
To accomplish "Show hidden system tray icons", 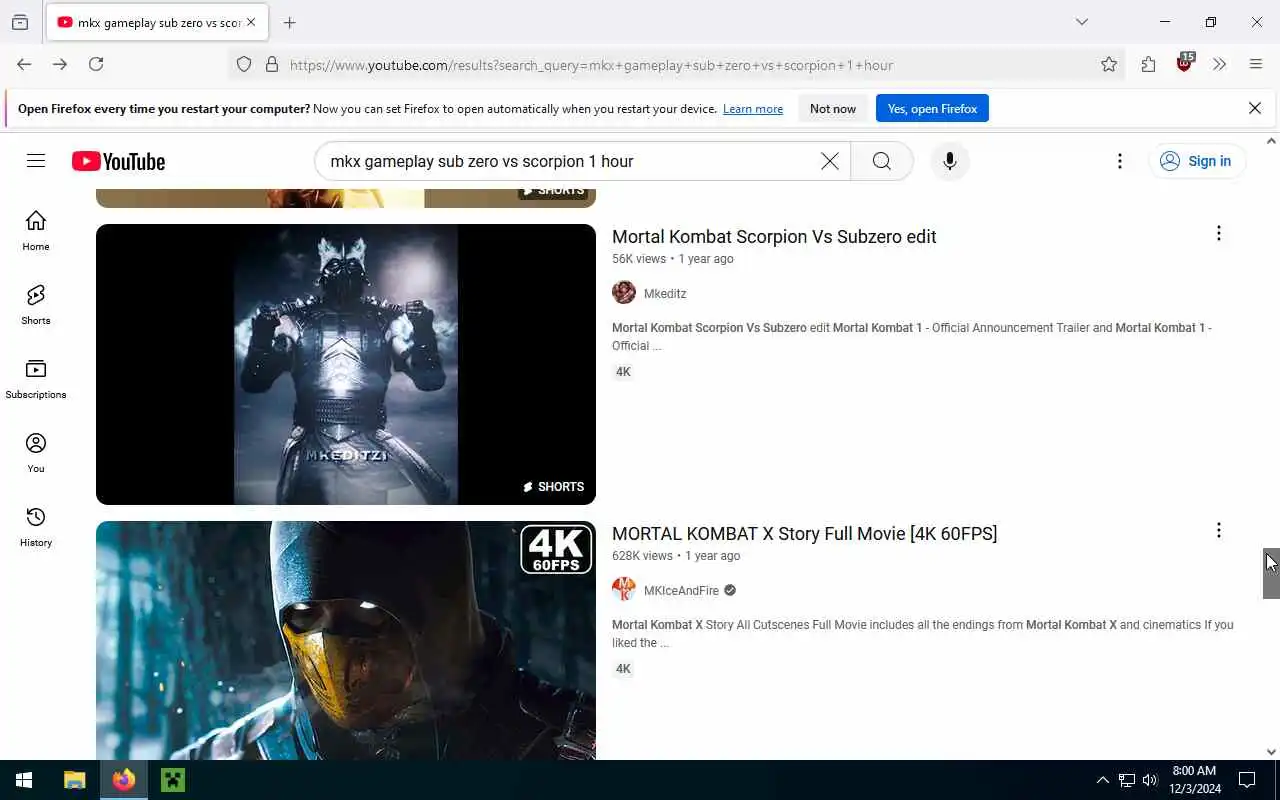I will click(x=1102, y=780).
